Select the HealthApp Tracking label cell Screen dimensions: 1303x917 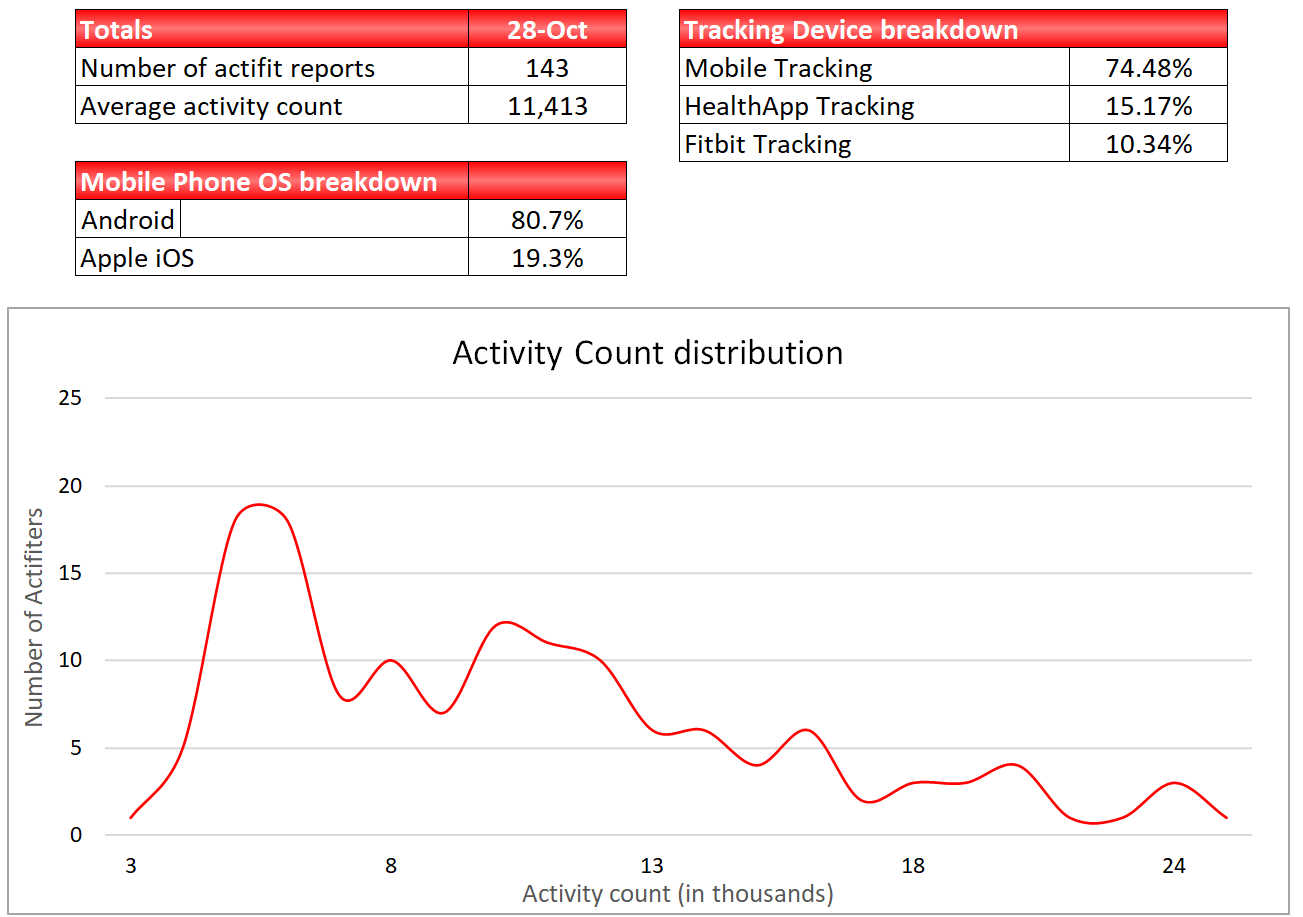[x=874, y=106]
